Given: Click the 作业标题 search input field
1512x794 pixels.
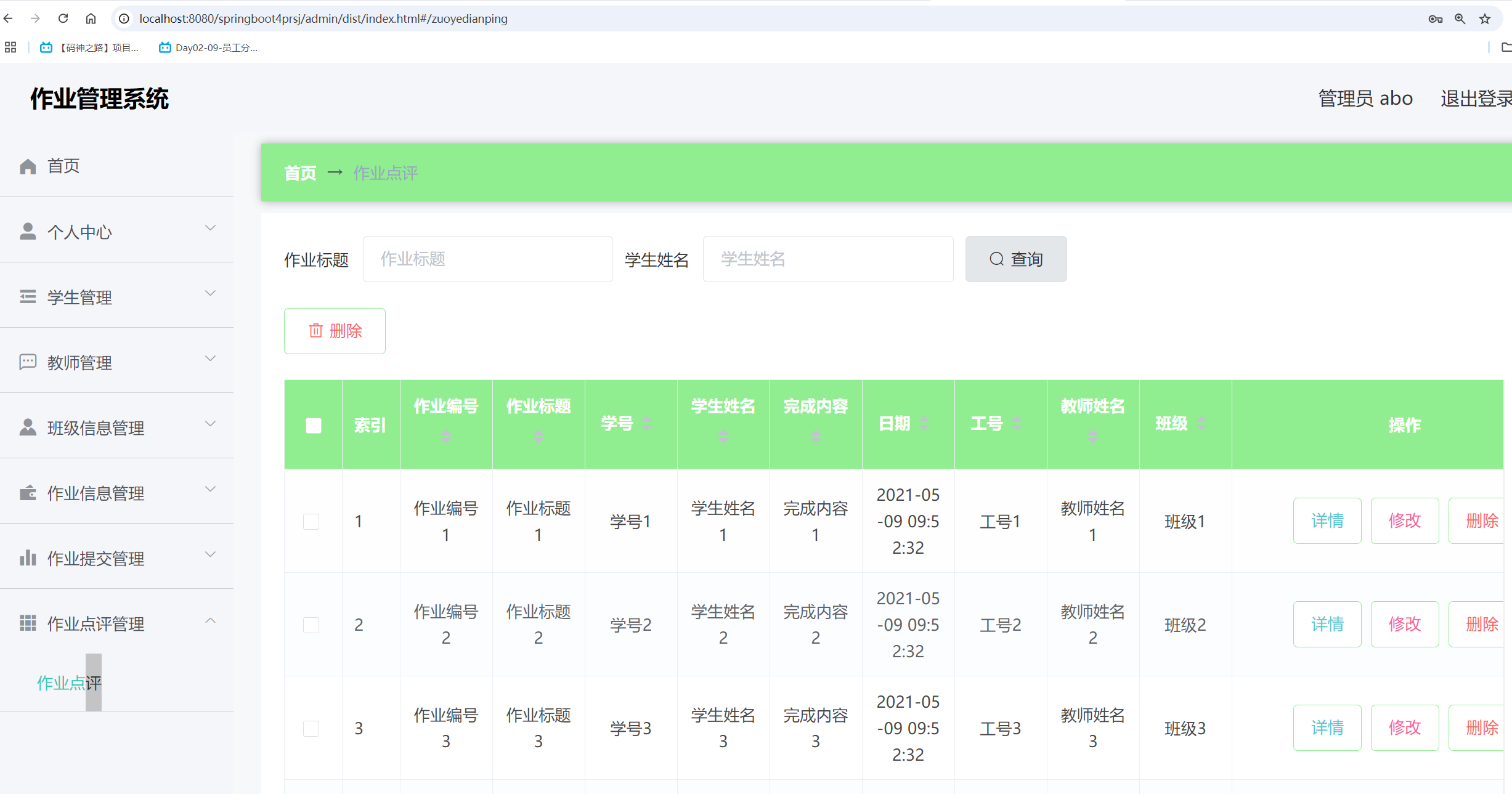Looking at the screenshot, I should tap(487, 259).
